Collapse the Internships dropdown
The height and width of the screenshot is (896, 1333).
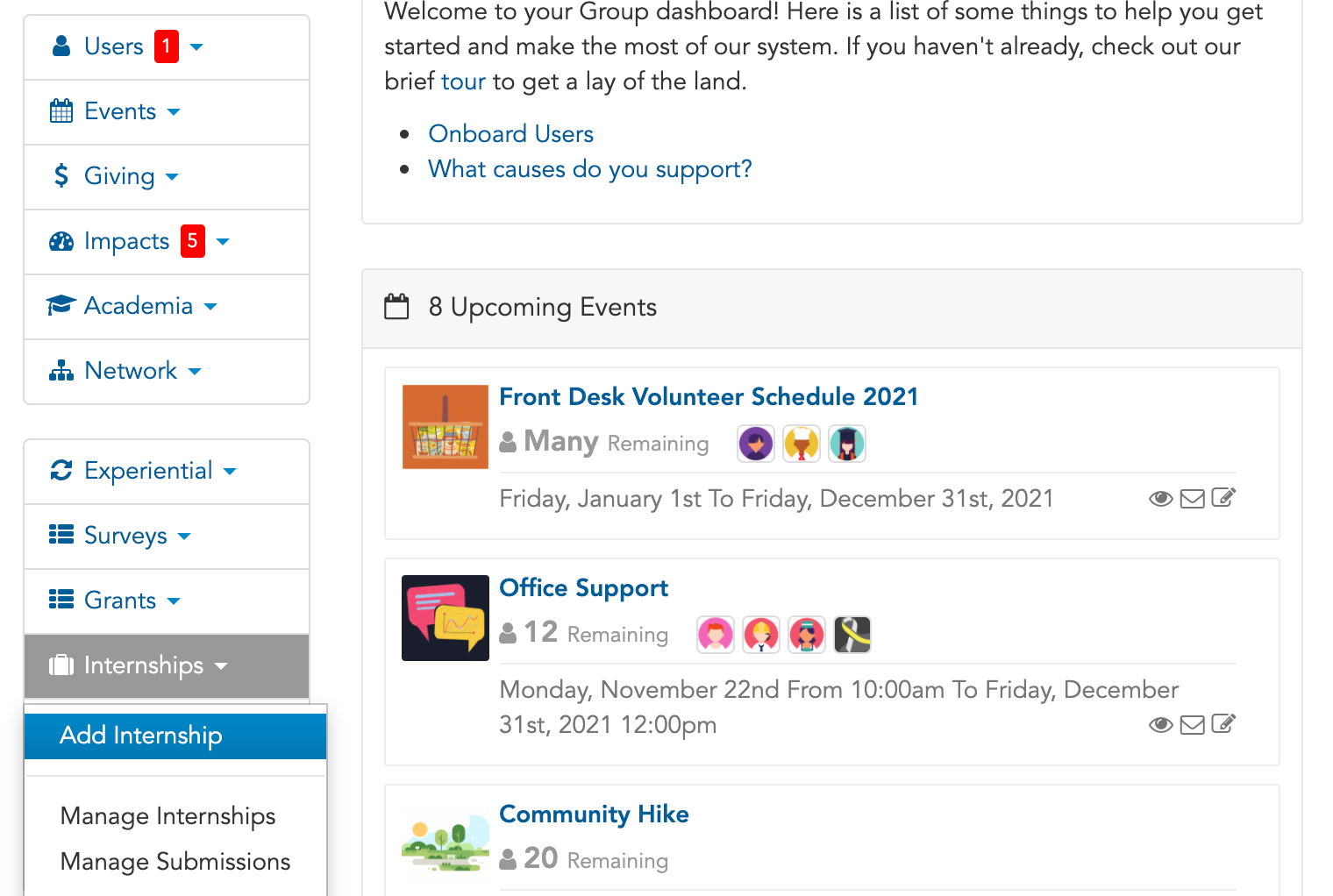(167, 666)
